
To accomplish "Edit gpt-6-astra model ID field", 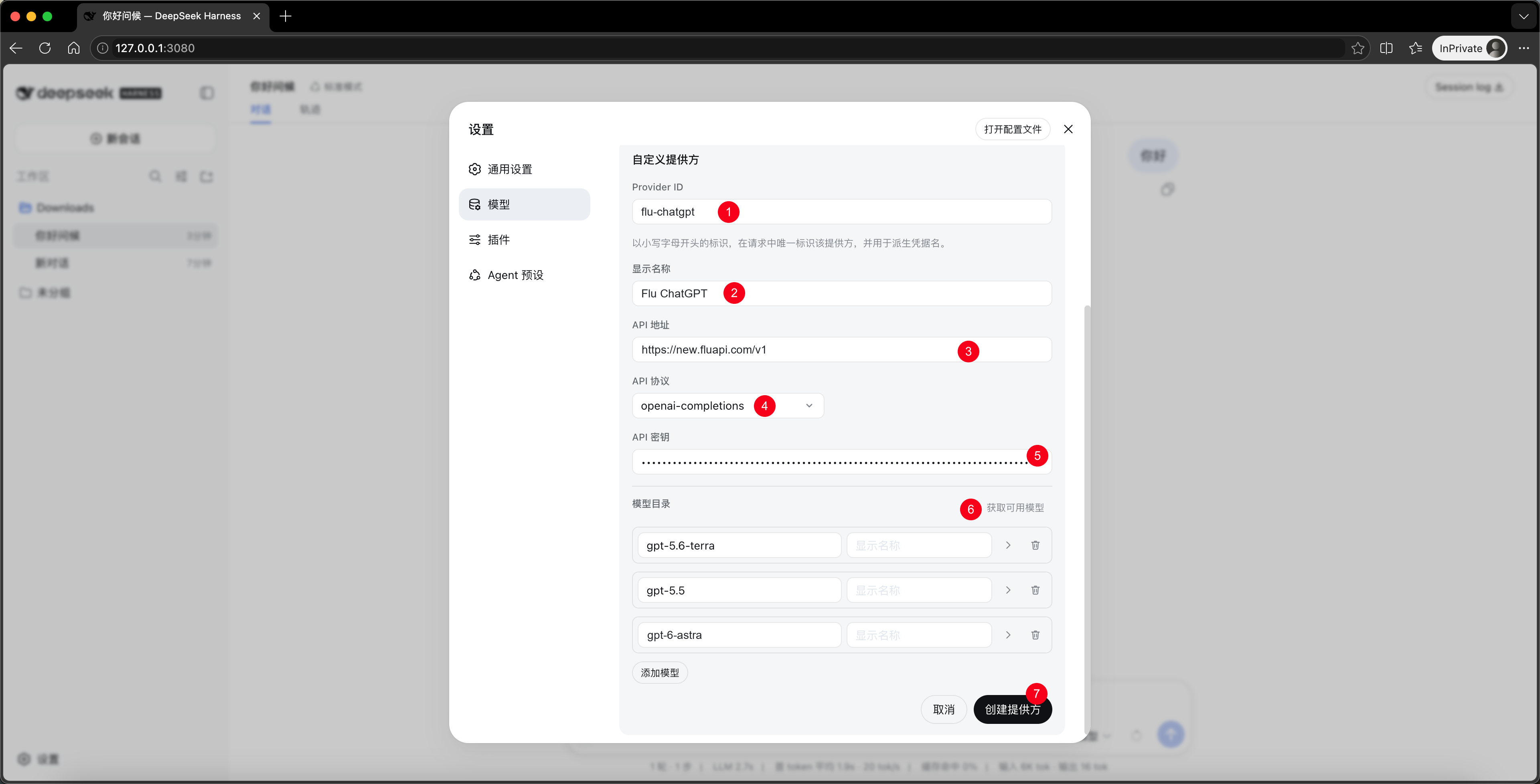I will click(740, 634).
